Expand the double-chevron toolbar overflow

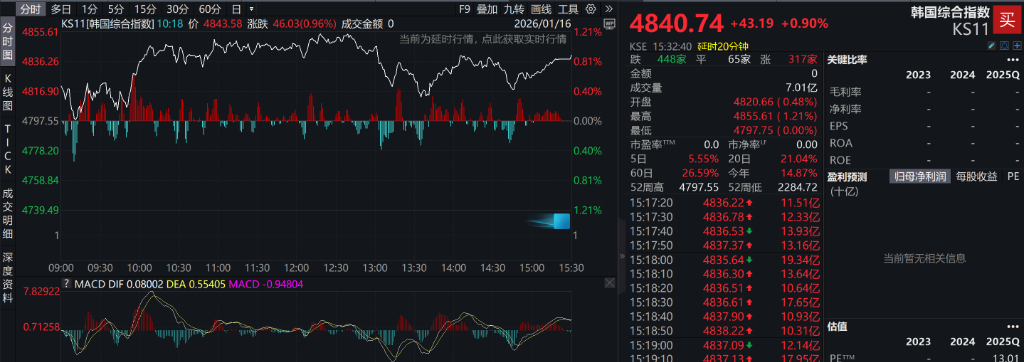(608, 9)
